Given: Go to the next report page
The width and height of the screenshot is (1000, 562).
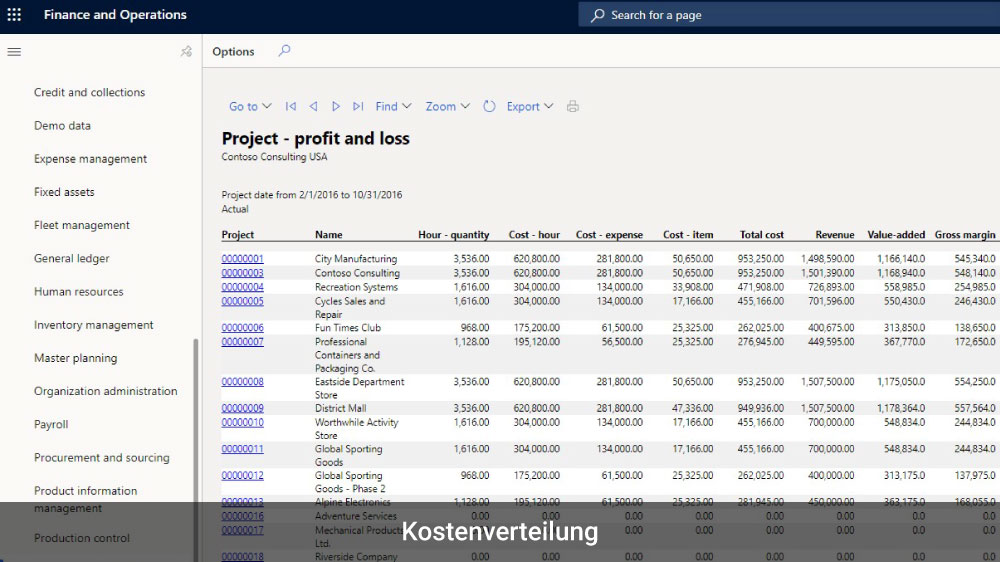Looking at the screenshot, I should coord(335,107).
